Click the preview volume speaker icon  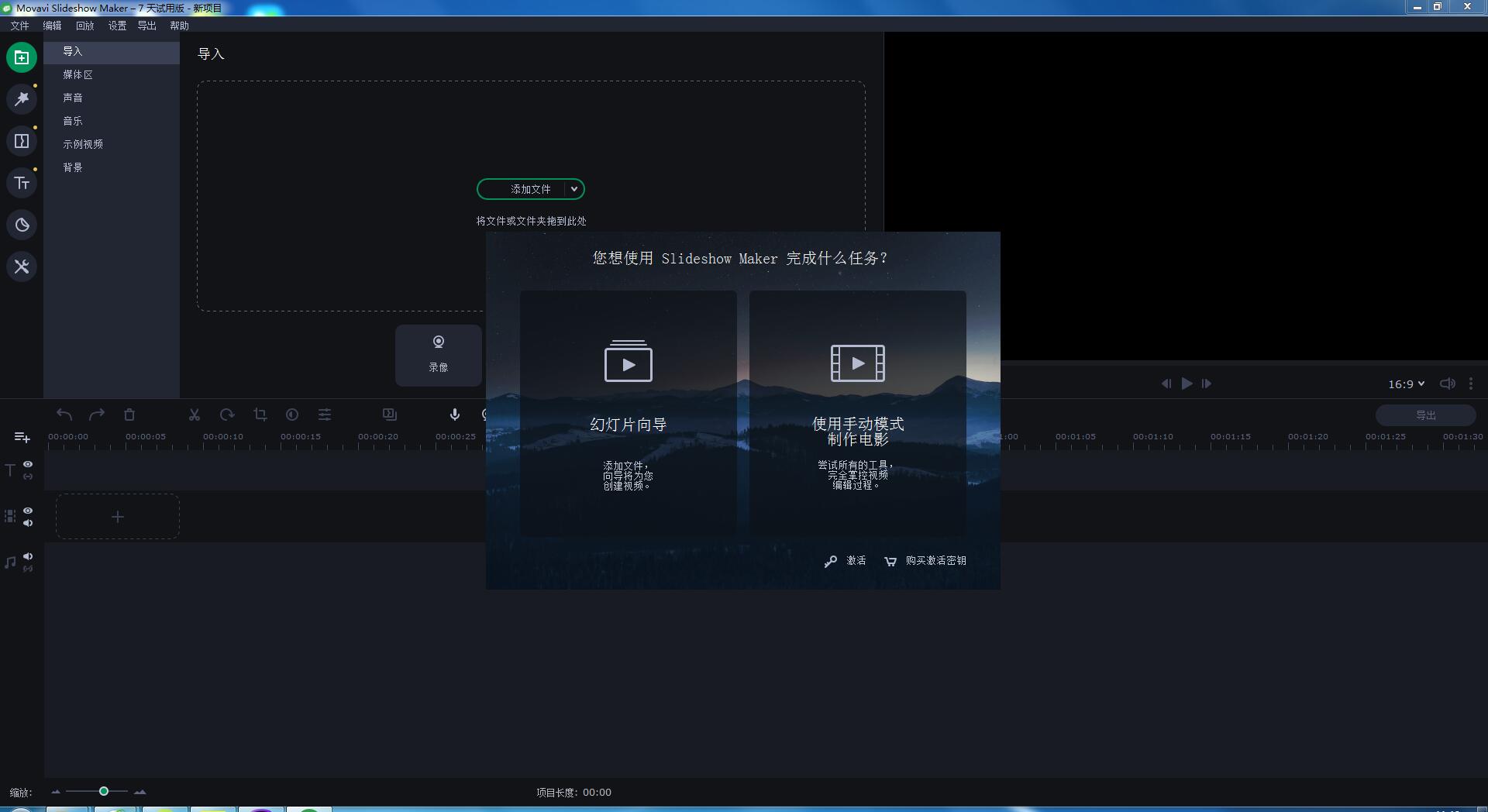(x=1447, y=384)
